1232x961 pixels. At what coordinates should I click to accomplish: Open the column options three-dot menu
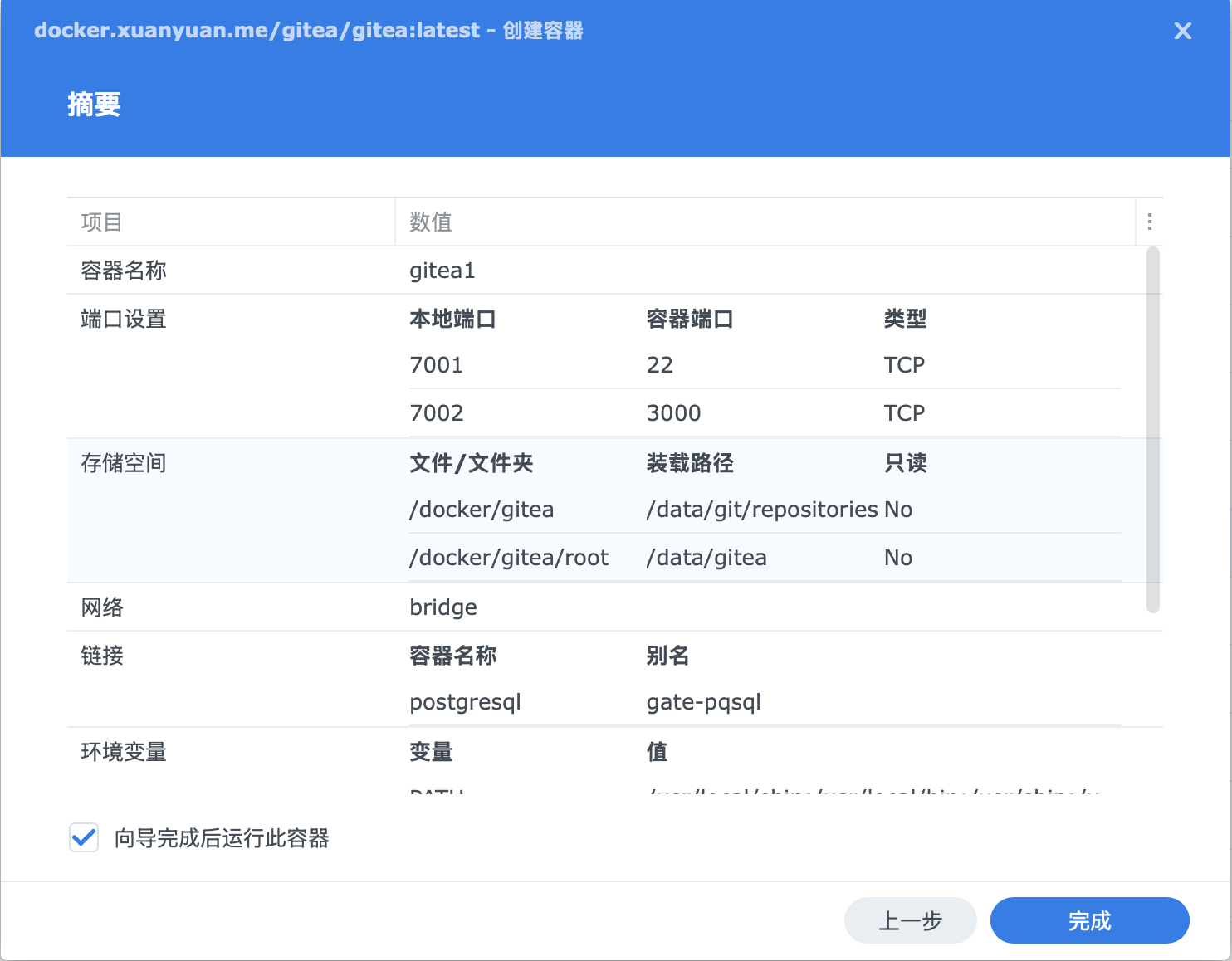coord(1149,222)
